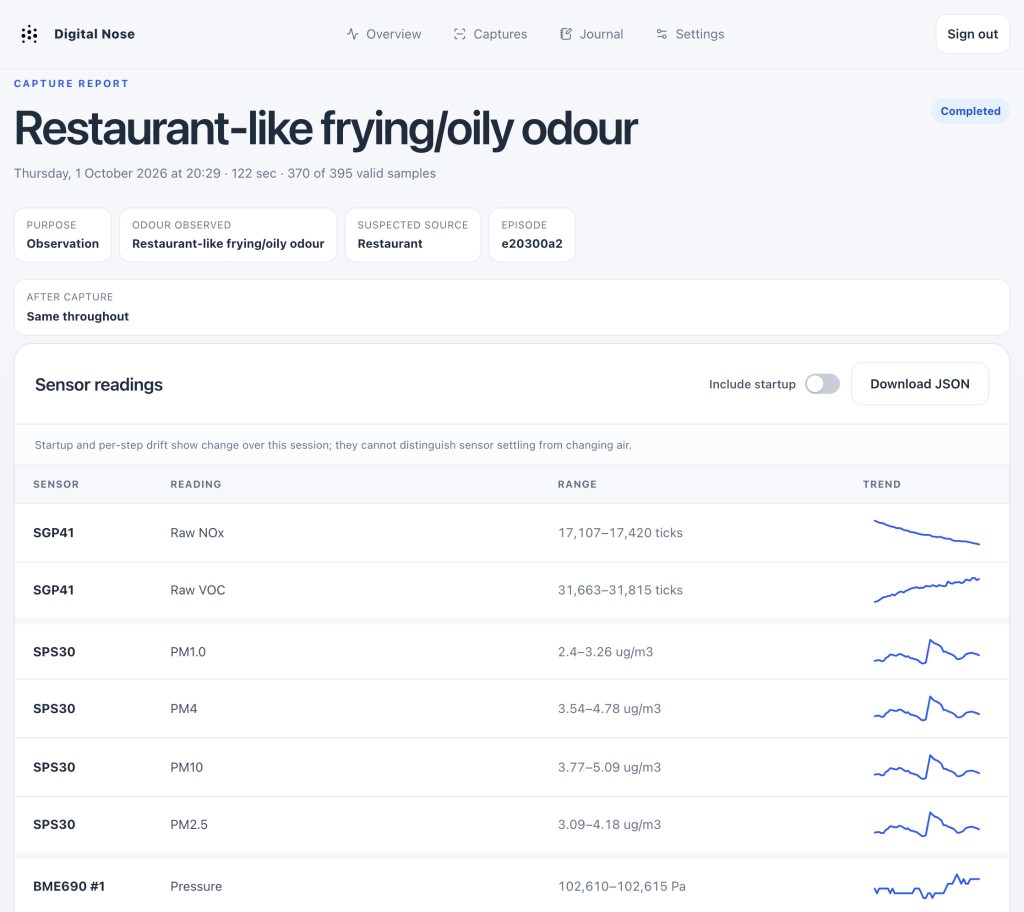Click the 31,663–31,815 ticks range
Image resolution: width=1024 pixels, height=912 pixels.
620,590
